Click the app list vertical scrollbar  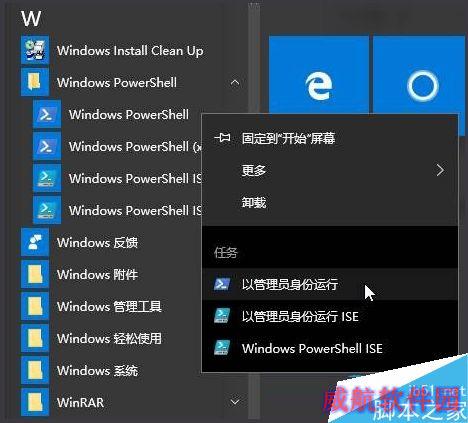[254, 210]
